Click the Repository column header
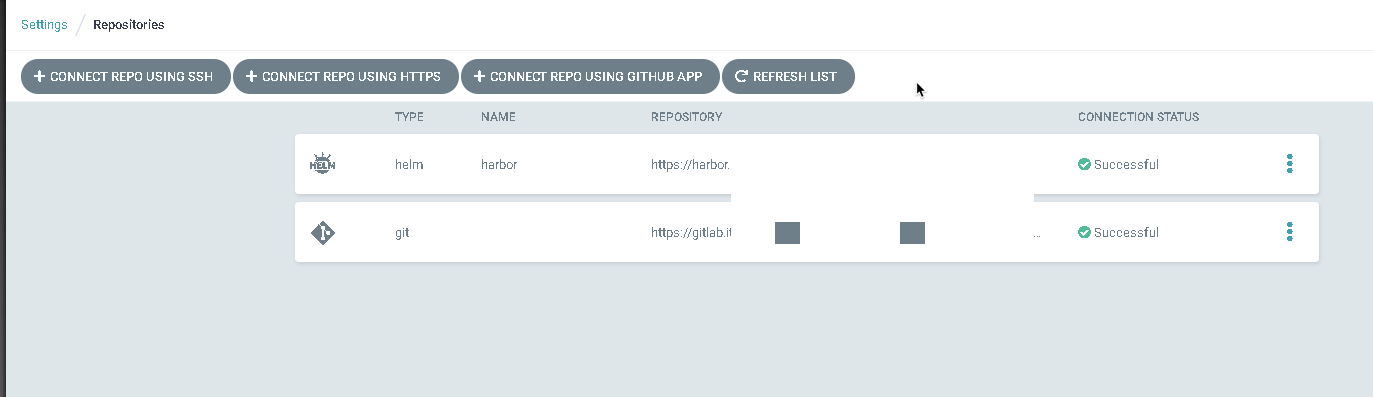The height and width of the screenshot is (397, 1373). pyautogui.click(x=686, y=117)
